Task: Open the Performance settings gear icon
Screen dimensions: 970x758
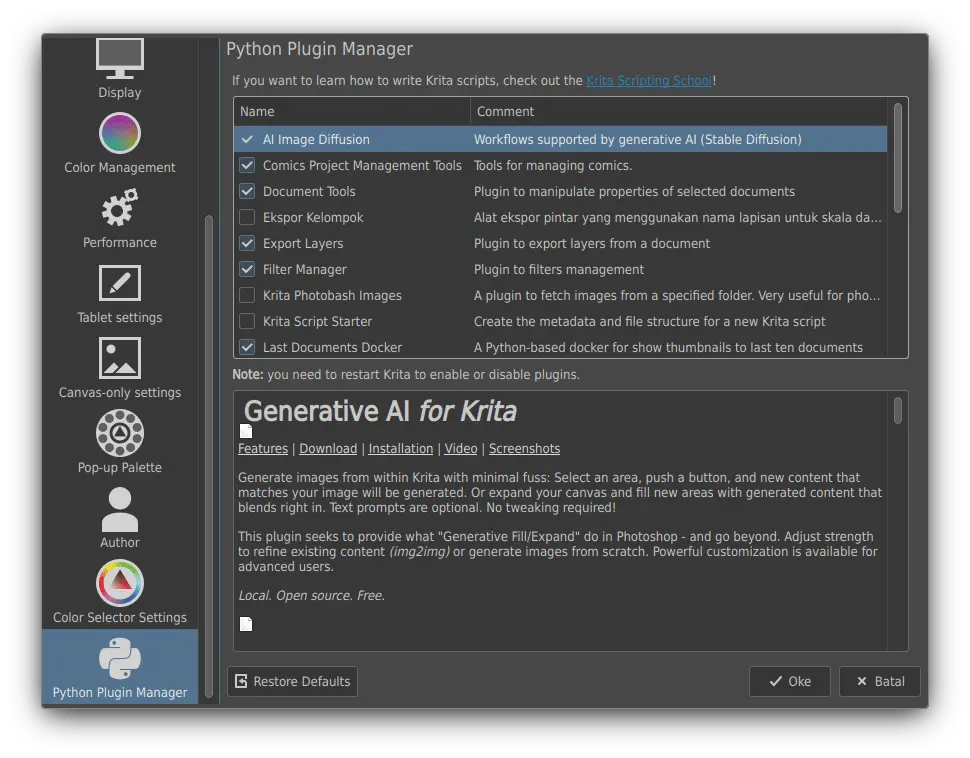Action: coord(119,208)
